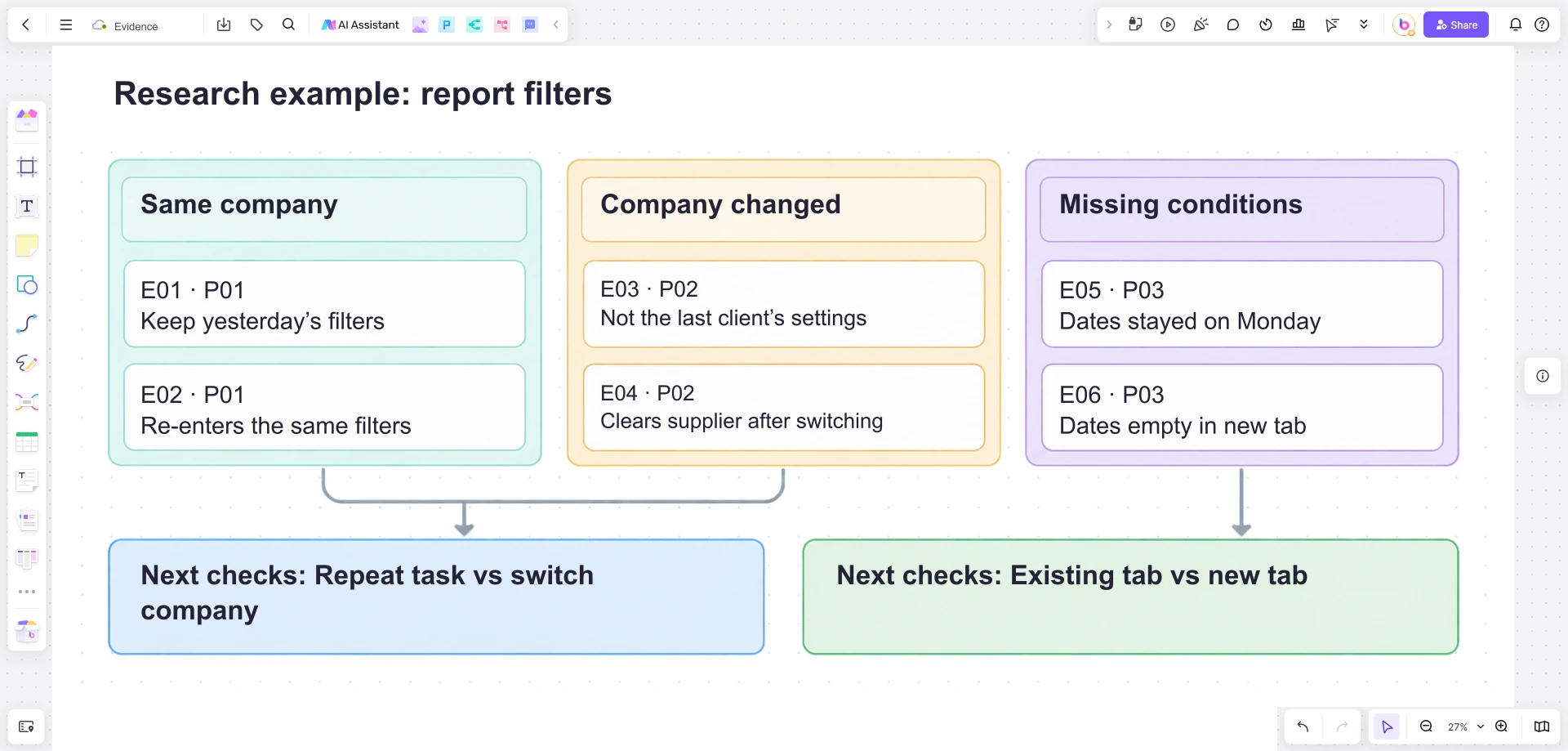Screen dimensions: 1568x751
Task: Zoom out with the minus magnifier
Action: (1426, 726)
